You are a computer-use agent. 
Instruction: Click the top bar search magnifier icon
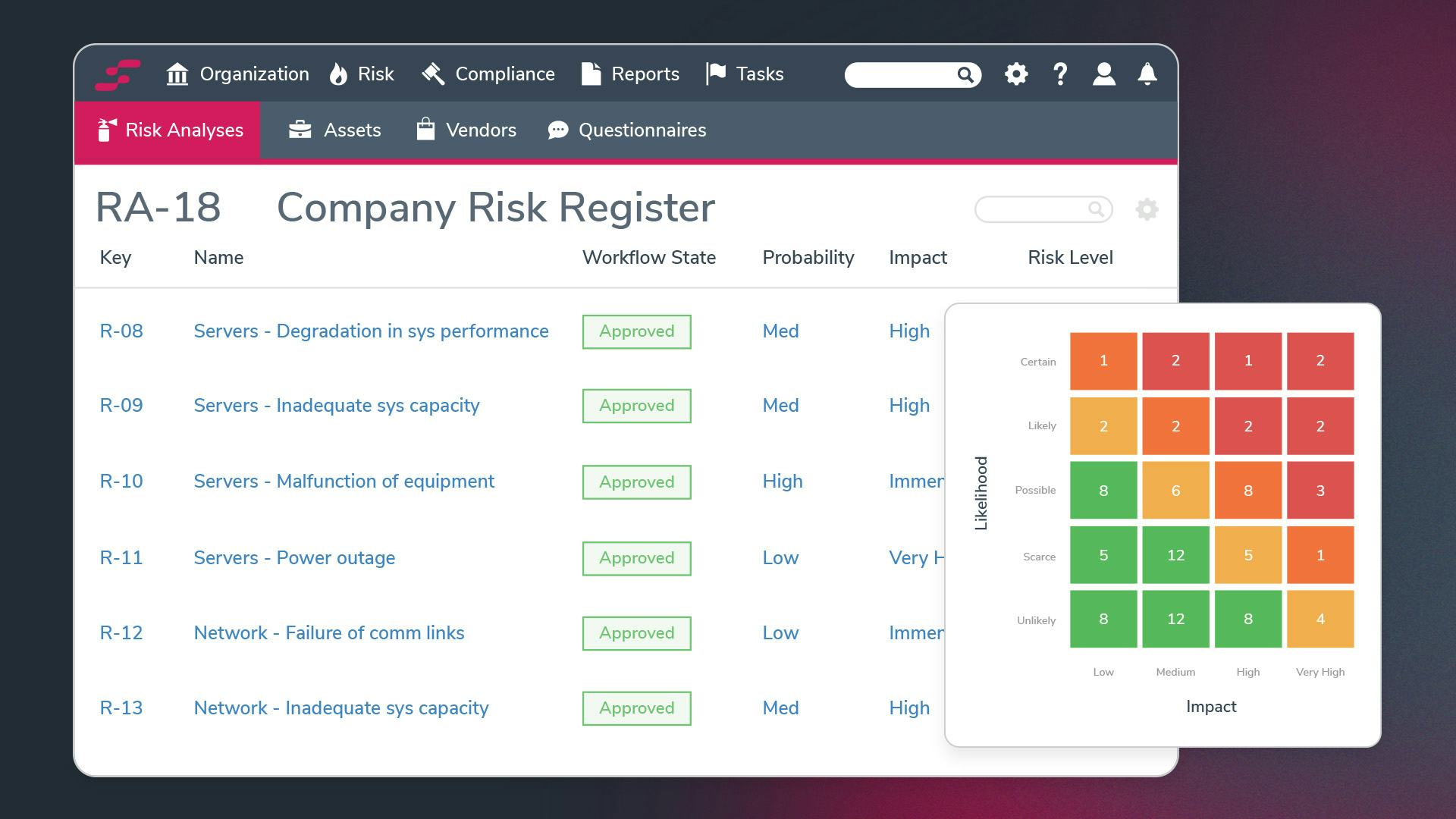[965, 75]
